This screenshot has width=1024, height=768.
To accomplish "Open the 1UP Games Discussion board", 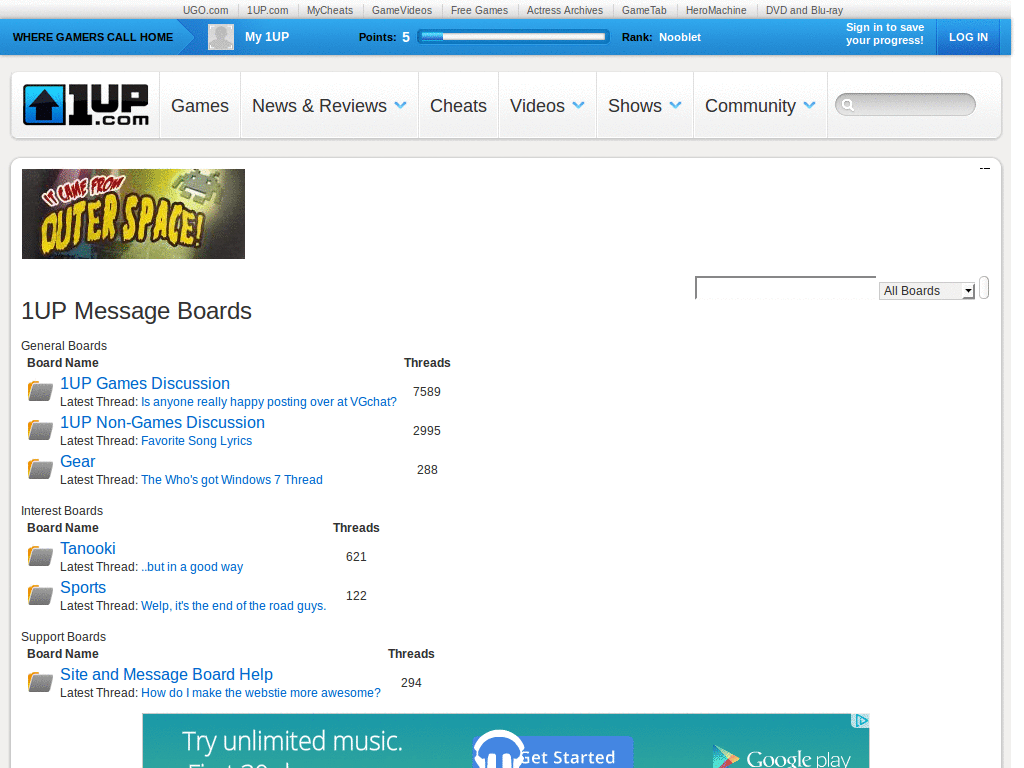I will 145,383.
